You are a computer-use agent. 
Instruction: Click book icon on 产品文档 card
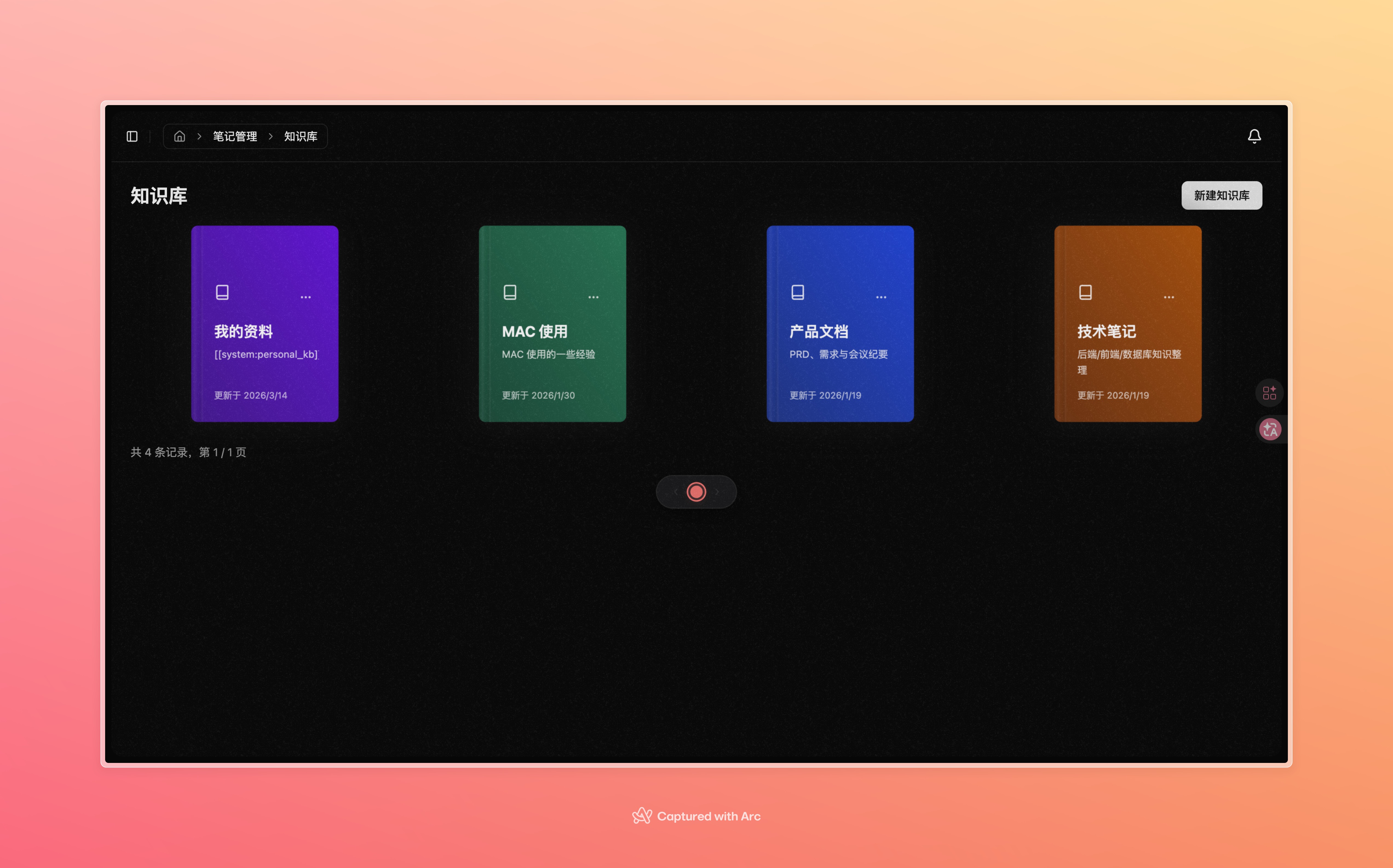[x=798, y=292]
